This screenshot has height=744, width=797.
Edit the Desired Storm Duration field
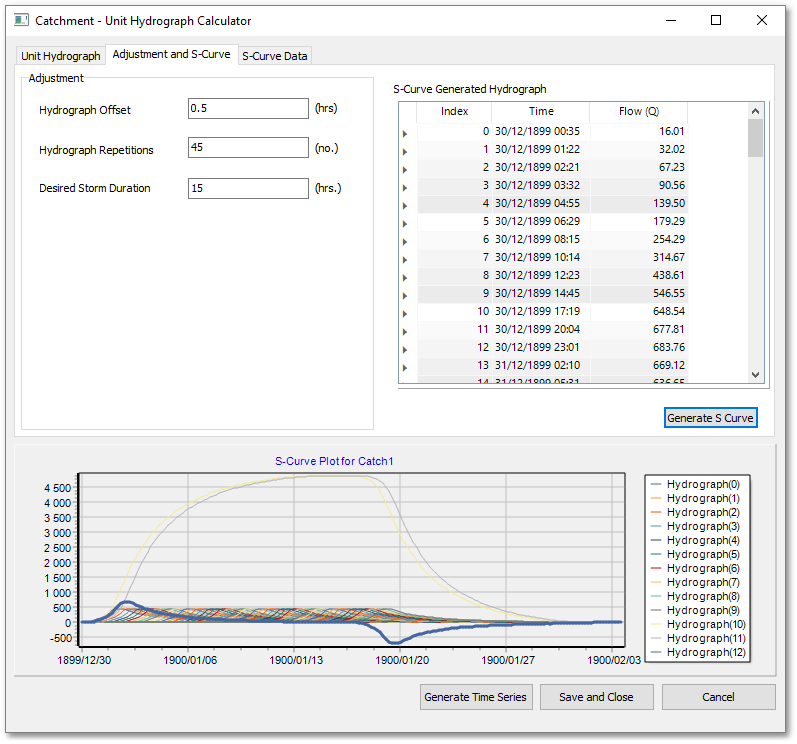pos(248,188)
